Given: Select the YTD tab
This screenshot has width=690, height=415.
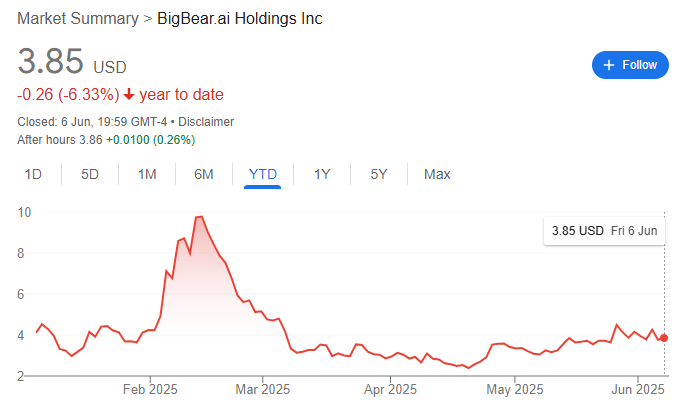Looking at the screenshot, I should [x=262, y=174].
